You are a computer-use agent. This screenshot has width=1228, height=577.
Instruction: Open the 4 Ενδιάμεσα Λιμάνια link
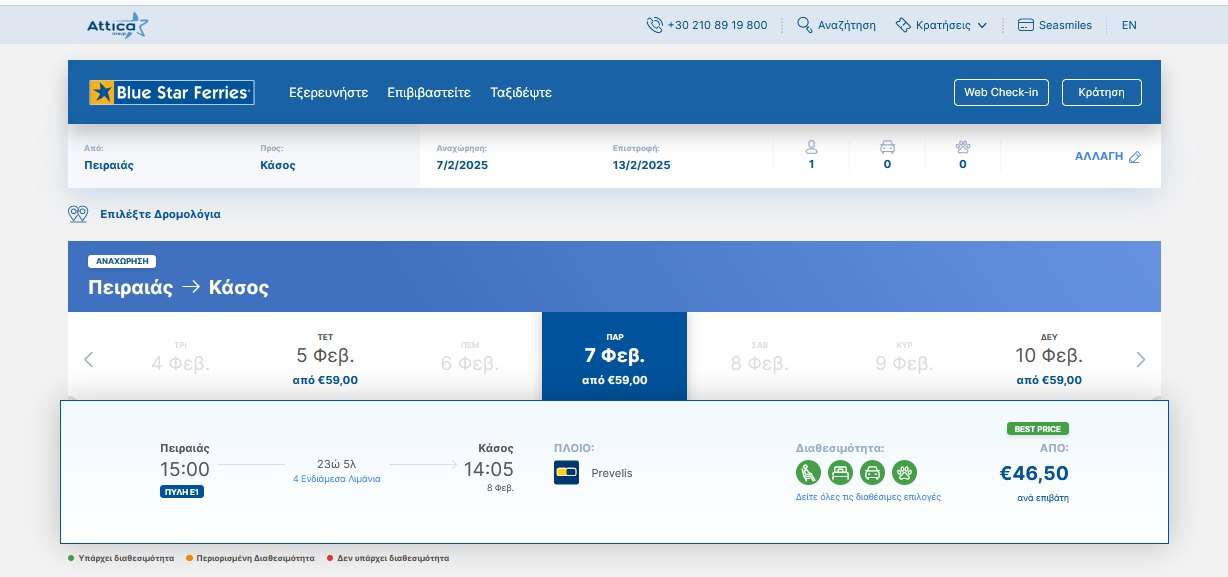click(x=336, y=479)
